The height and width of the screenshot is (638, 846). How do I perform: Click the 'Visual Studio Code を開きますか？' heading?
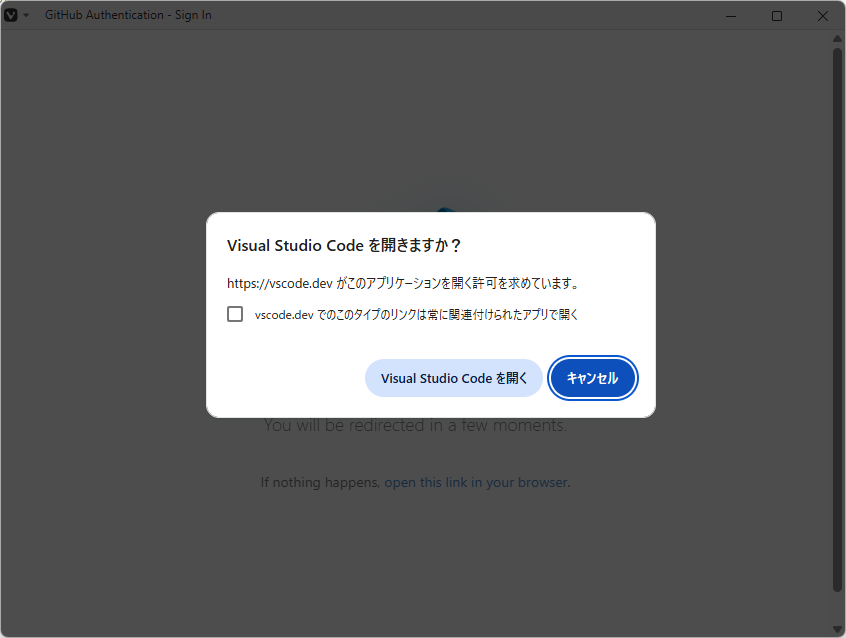pyautogui.click(x=344, y=246)
